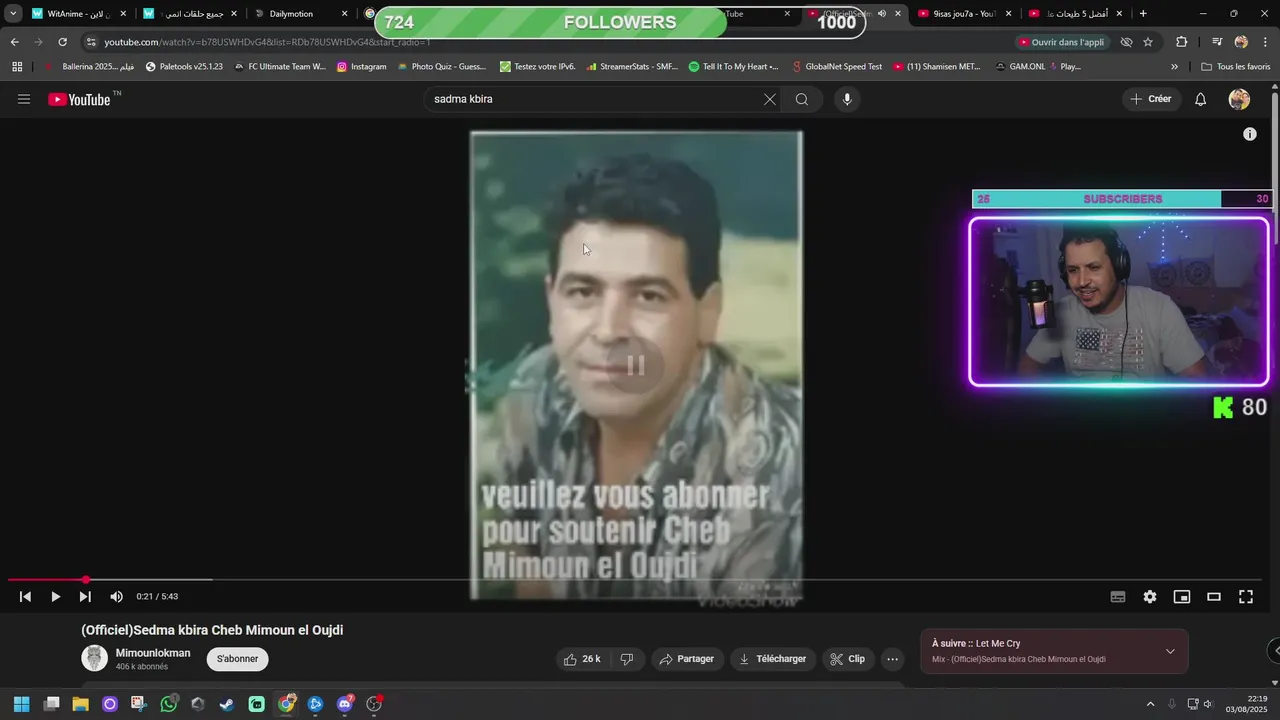Show video info card icon
This screenshot has height=720, width=1280.
[1250, 134]
